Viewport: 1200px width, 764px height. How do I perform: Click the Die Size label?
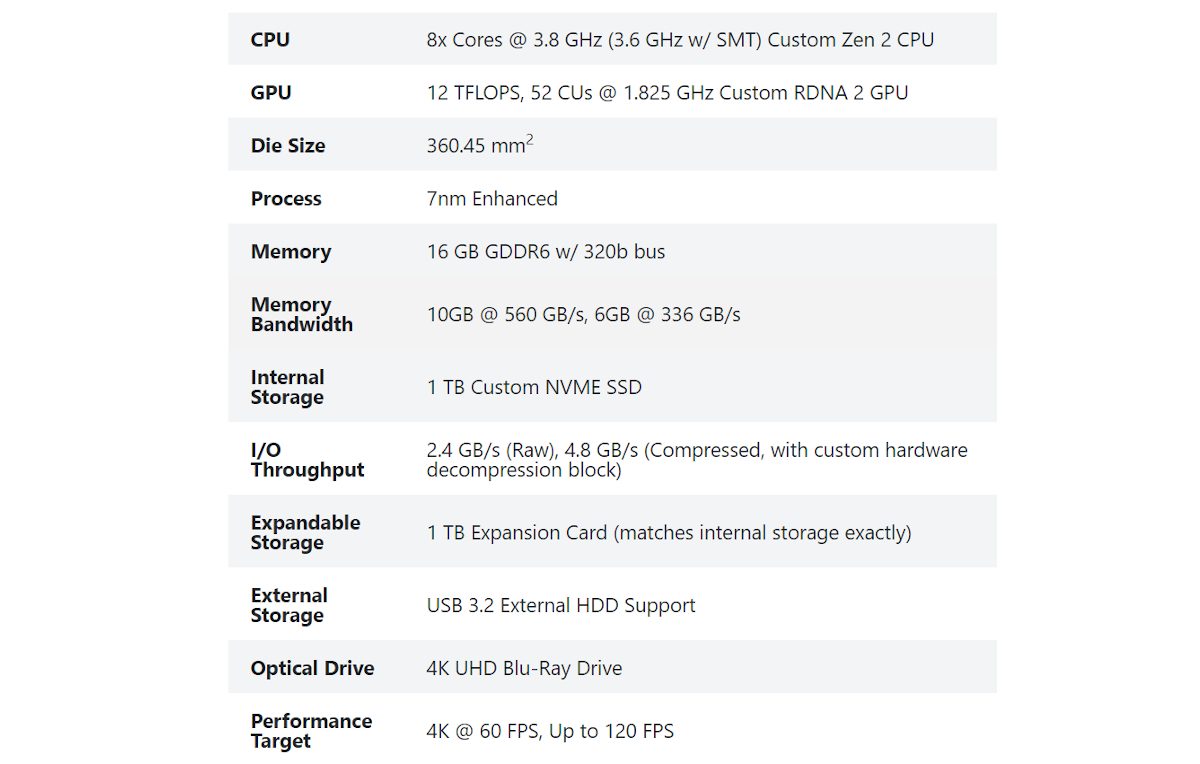point(288,146)
